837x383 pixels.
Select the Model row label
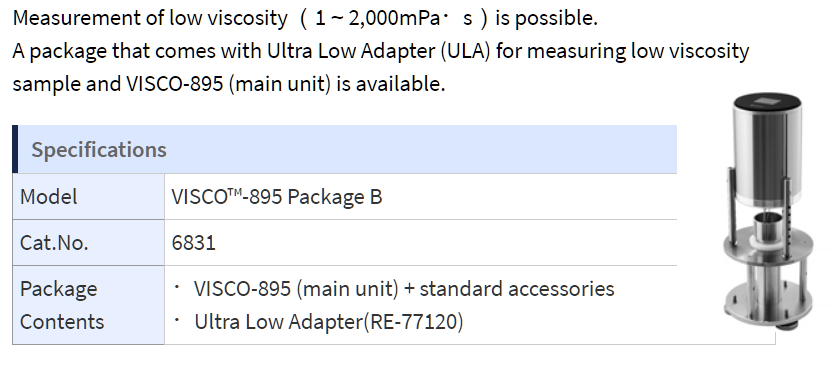pyautogui.click(x=49, y=197)
